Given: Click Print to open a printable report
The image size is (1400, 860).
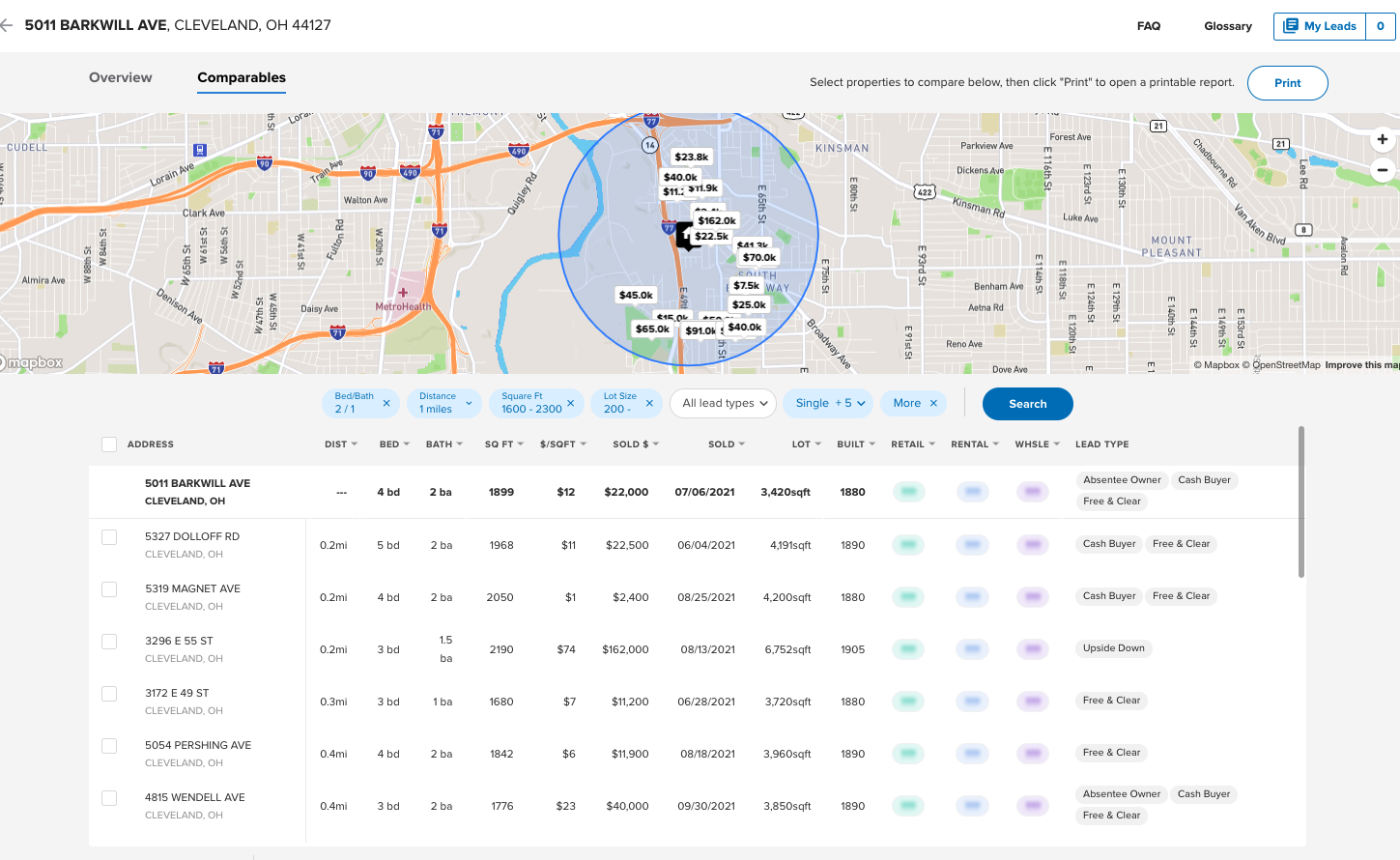Looking at the screenshot, I should pyautogui.click(x=1287, y=83).
